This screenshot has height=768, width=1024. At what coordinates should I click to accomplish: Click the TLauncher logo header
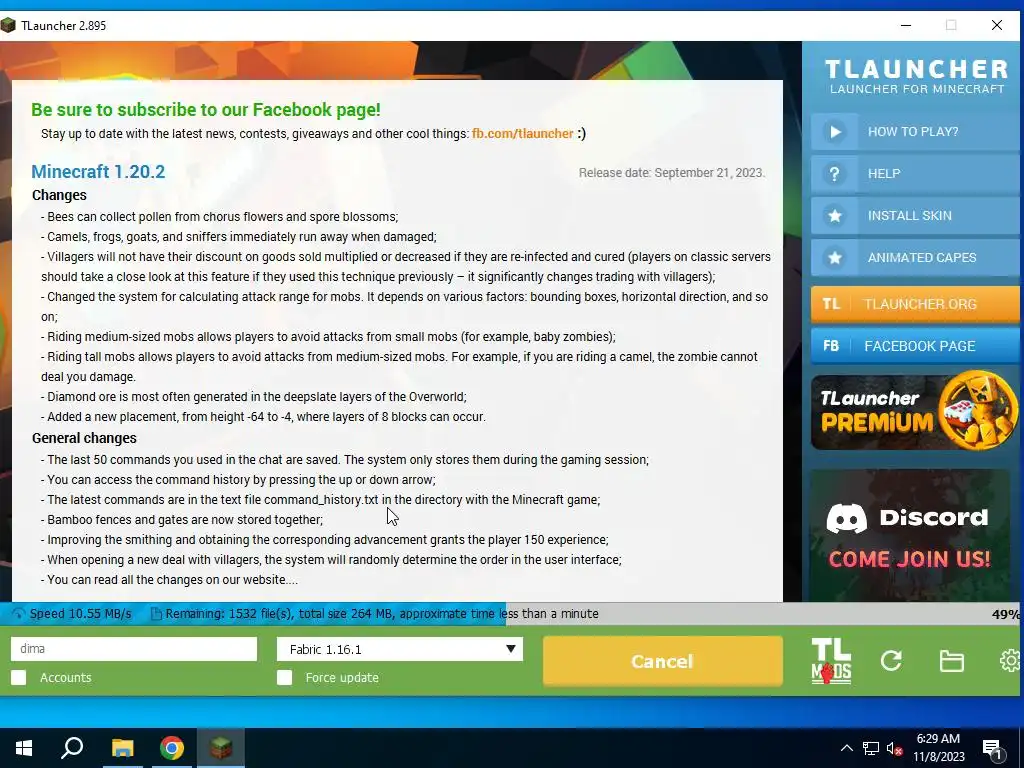pos(917,76)
